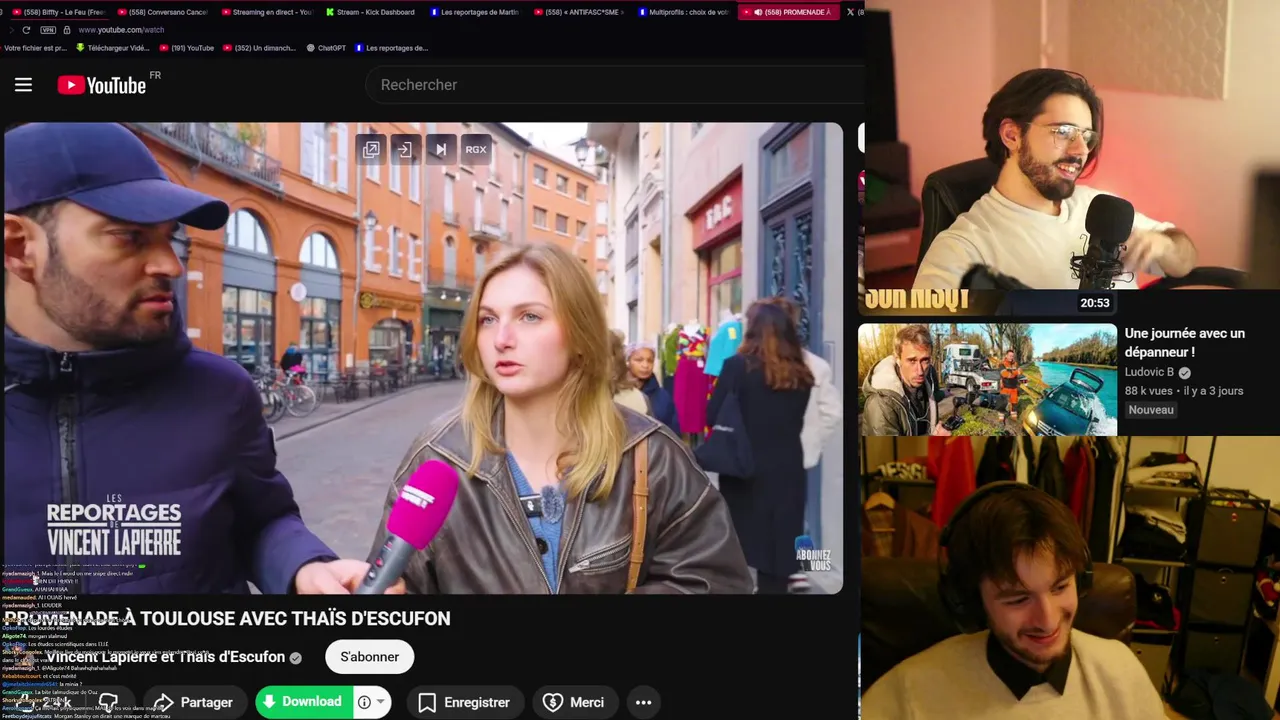
Task: Click the padlock site info icon
Action: point(66,30)
